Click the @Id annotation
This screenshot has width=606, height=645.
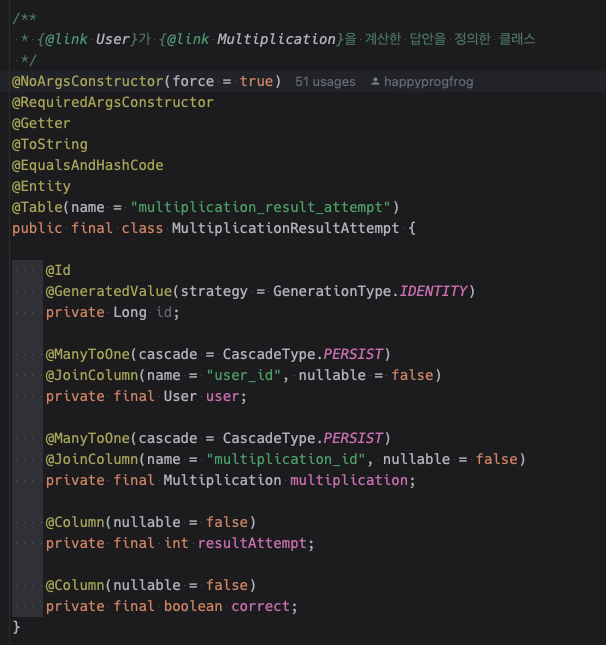58,270
